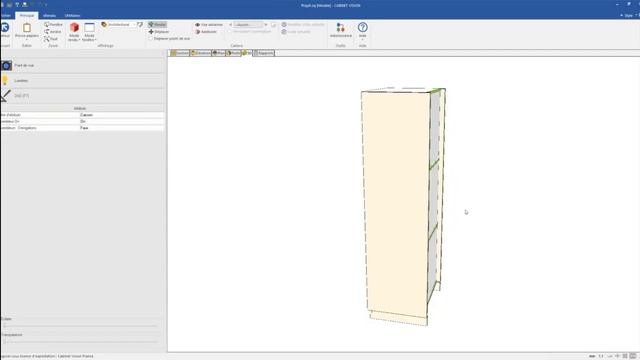This screenshot has height=360, width=640.
Task: Open the Mode fenêtre display button
Action: tap(89, 31)
